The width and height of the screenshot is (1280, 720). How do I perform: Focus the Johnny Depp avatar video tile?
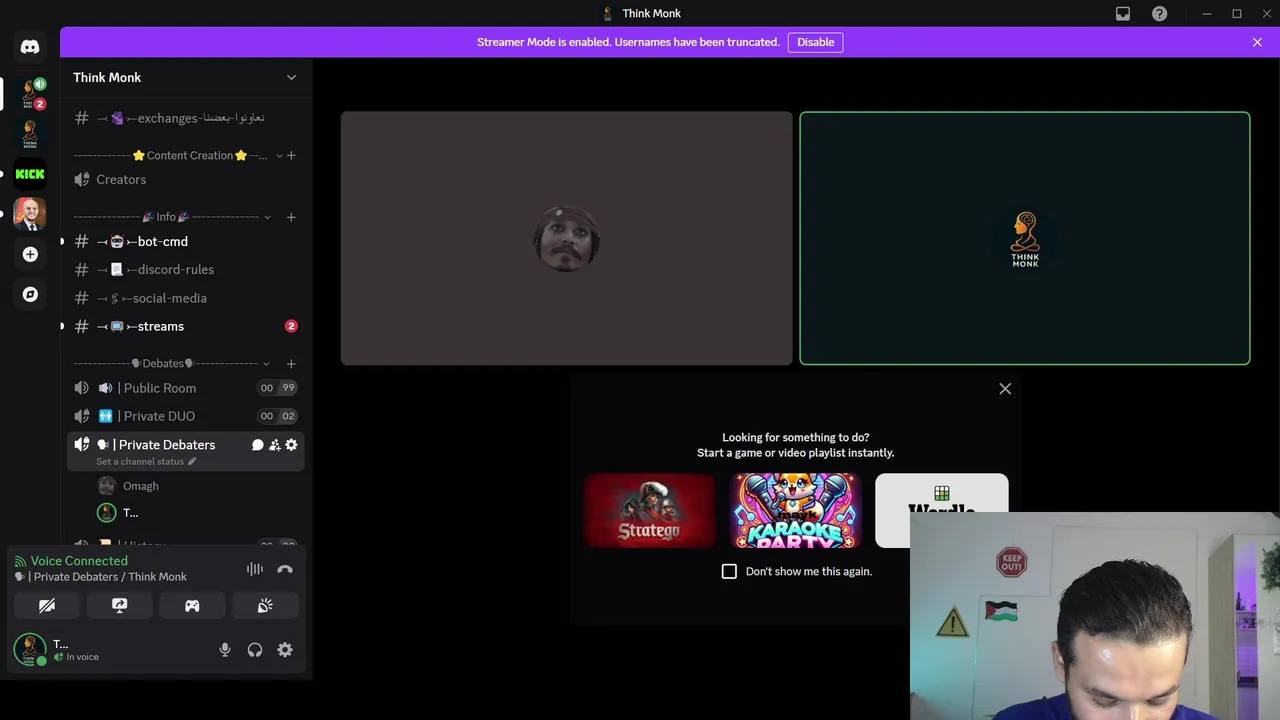tap(566, 238)
